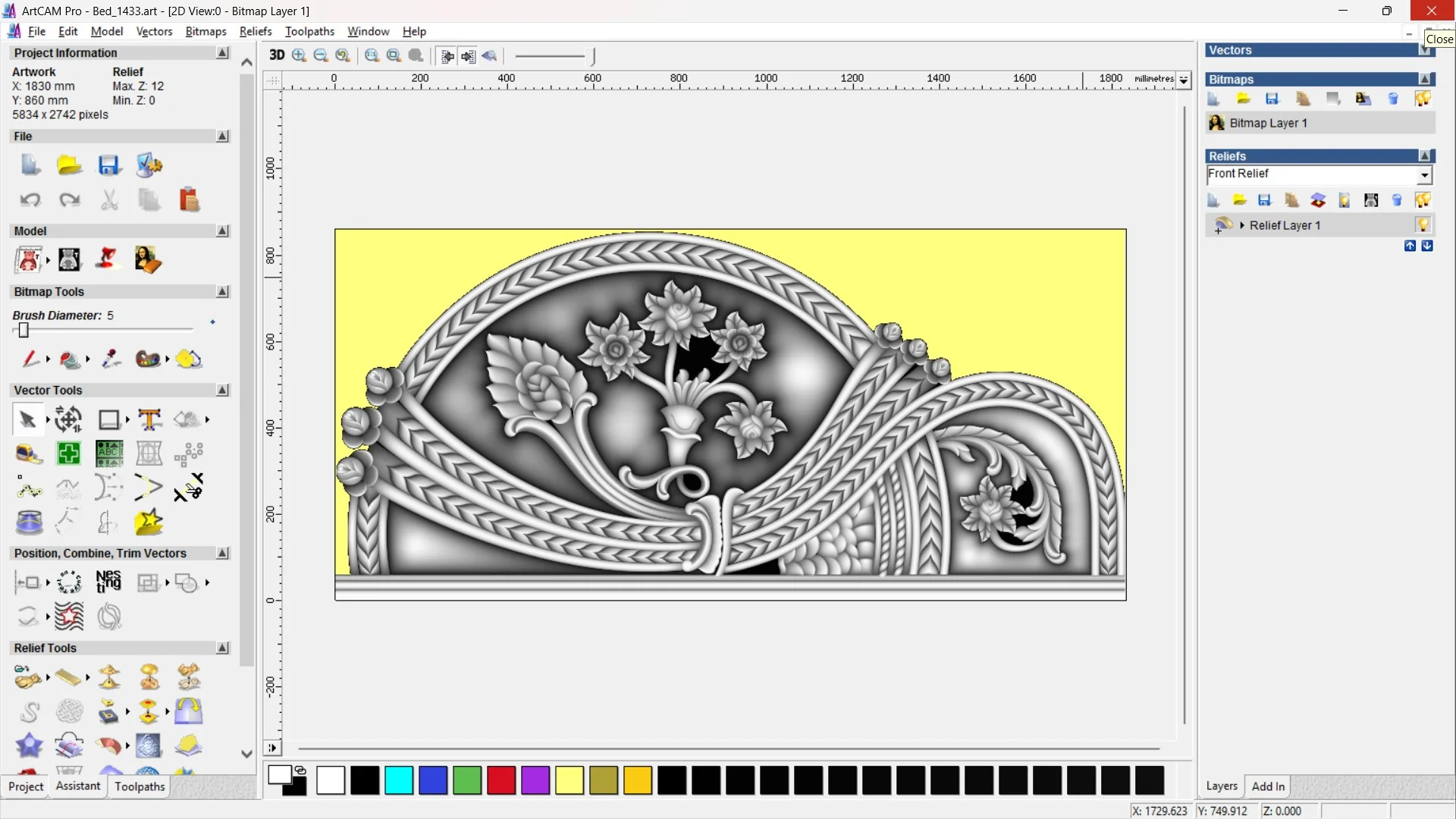Switch to the Toolpaths bottom tab
This screenshot has width=1456, height=819.
click(140, 786)
